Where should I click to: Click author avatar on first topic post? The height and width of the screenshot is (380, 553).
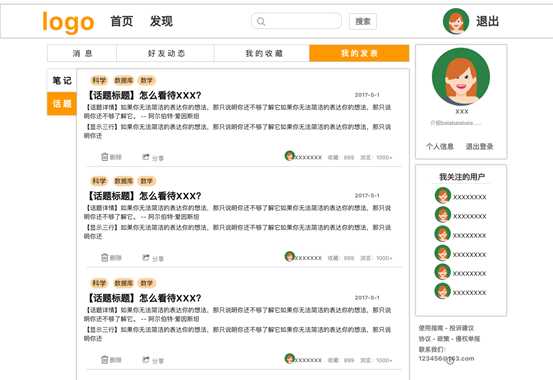click(x=290, y=156)
